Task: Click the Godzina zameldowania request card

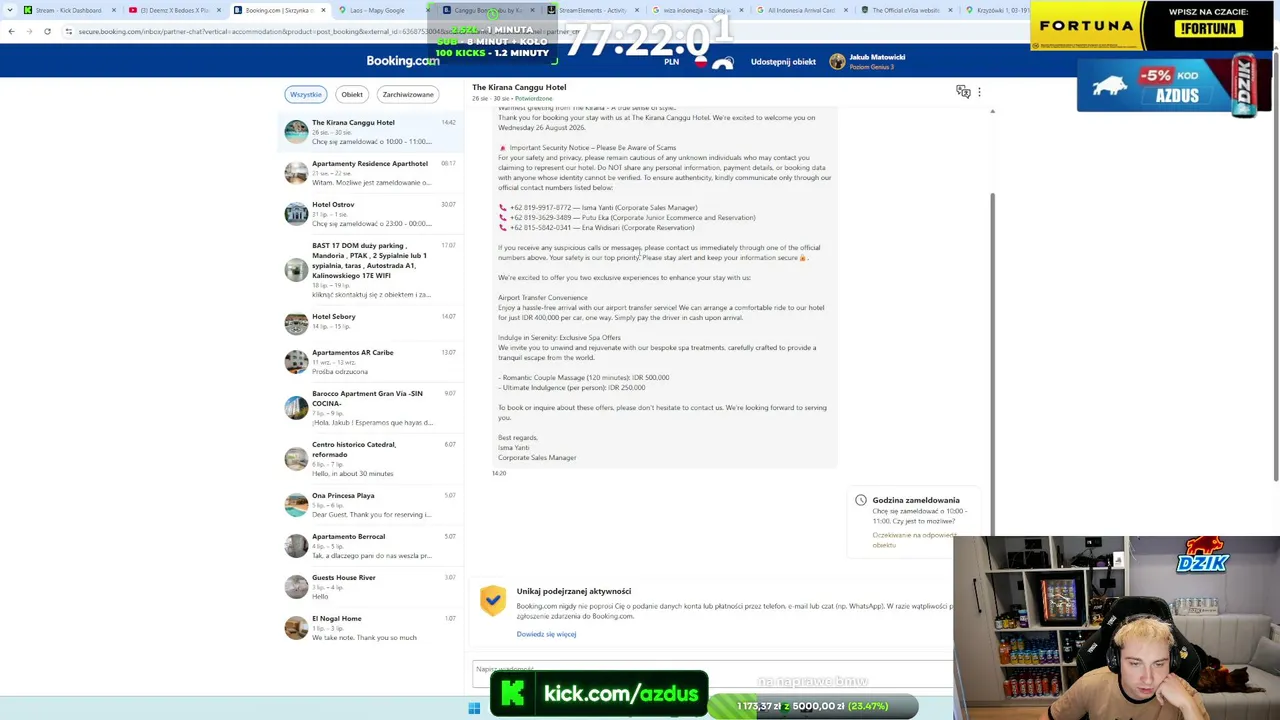Action: tap(915, 523)
